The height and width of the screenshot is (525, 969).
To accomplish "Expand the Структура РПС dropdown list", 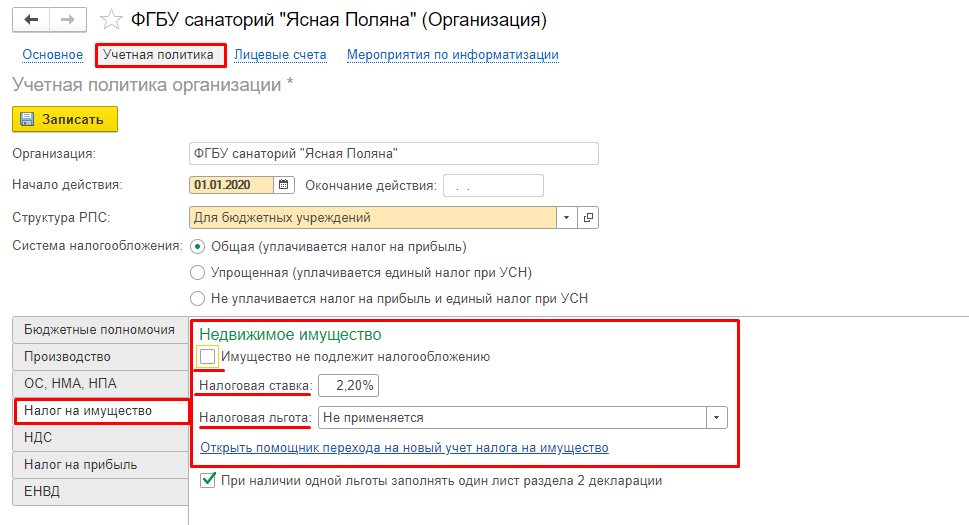I will [x=567, y=217].
